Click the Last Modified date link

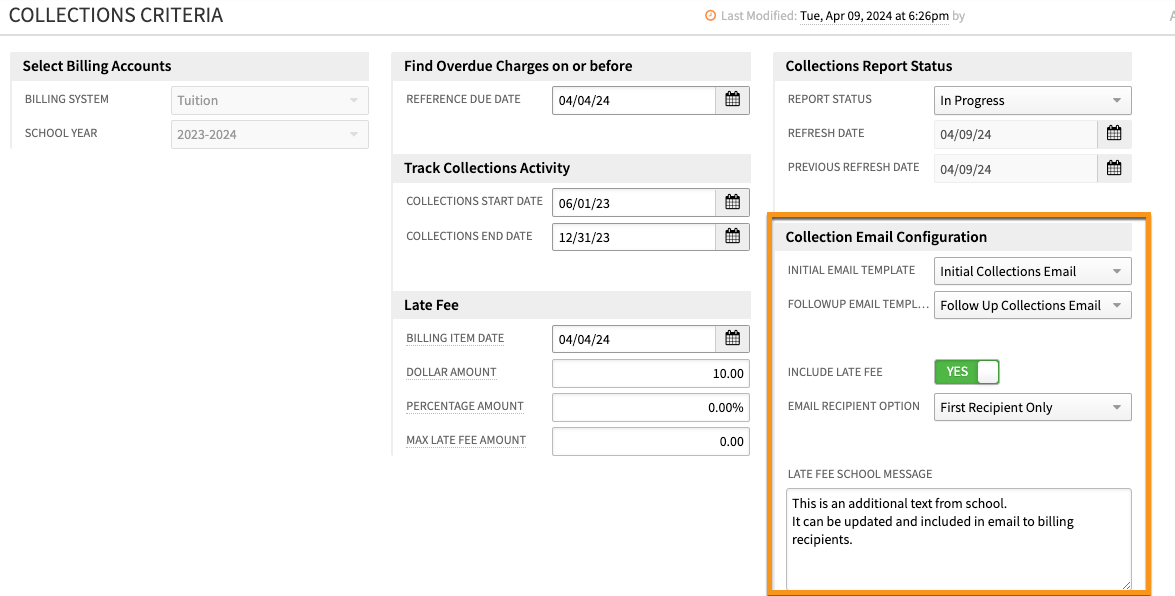point(875,16)
